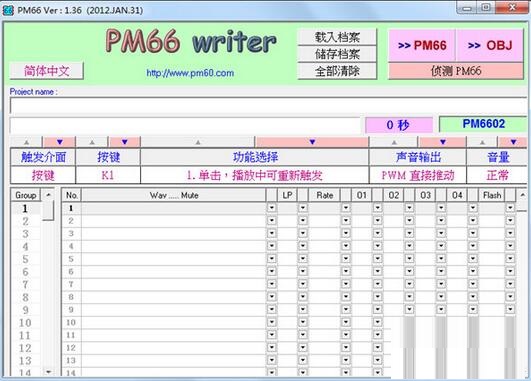Viewport: 531px width, 381px height.
Task: Click the pink down arrow above 音量 column
Action: (x=513, y=142)
